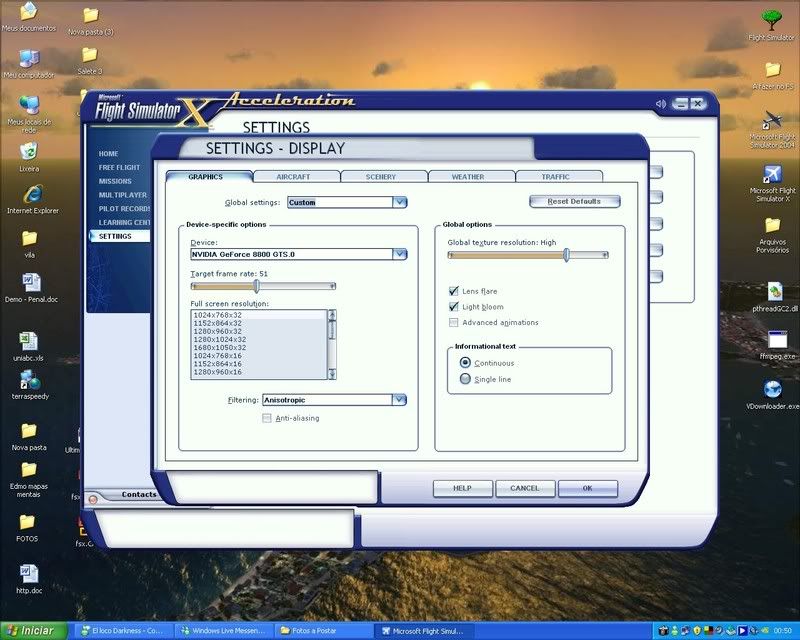This screenshot has width=800, height=640.
Task: Select Settings in the sidebar
Action: click(120, 236)
